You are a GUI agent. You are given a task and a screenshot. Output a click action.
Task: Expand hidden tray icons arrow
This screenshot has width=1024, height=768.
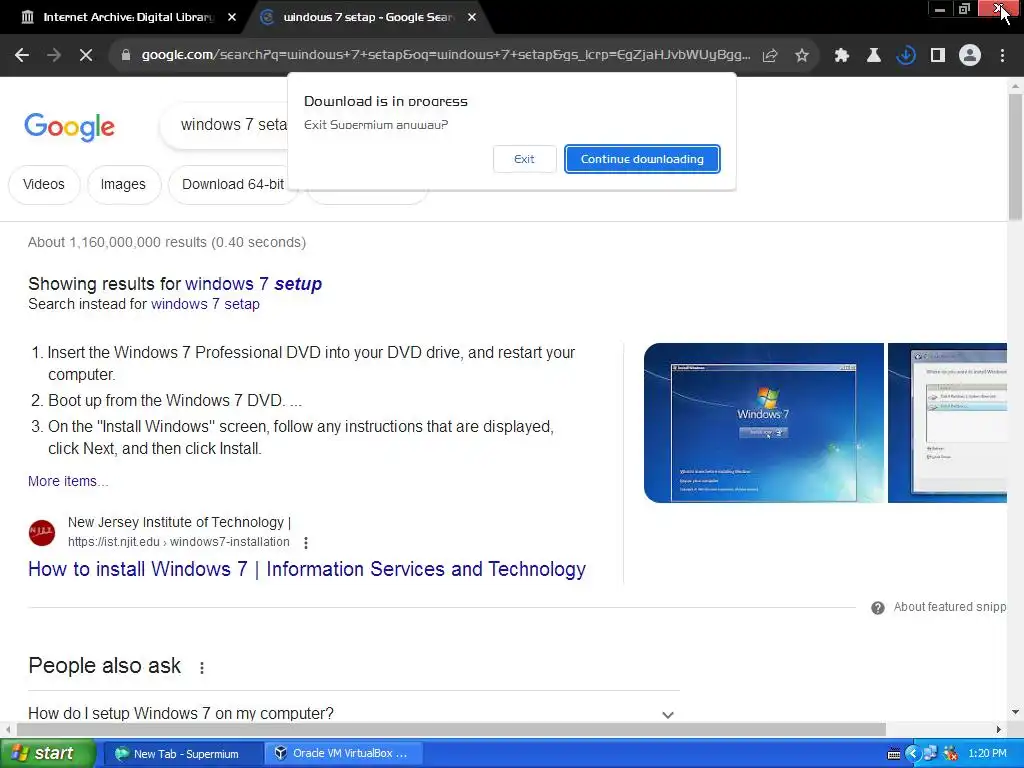912,754
